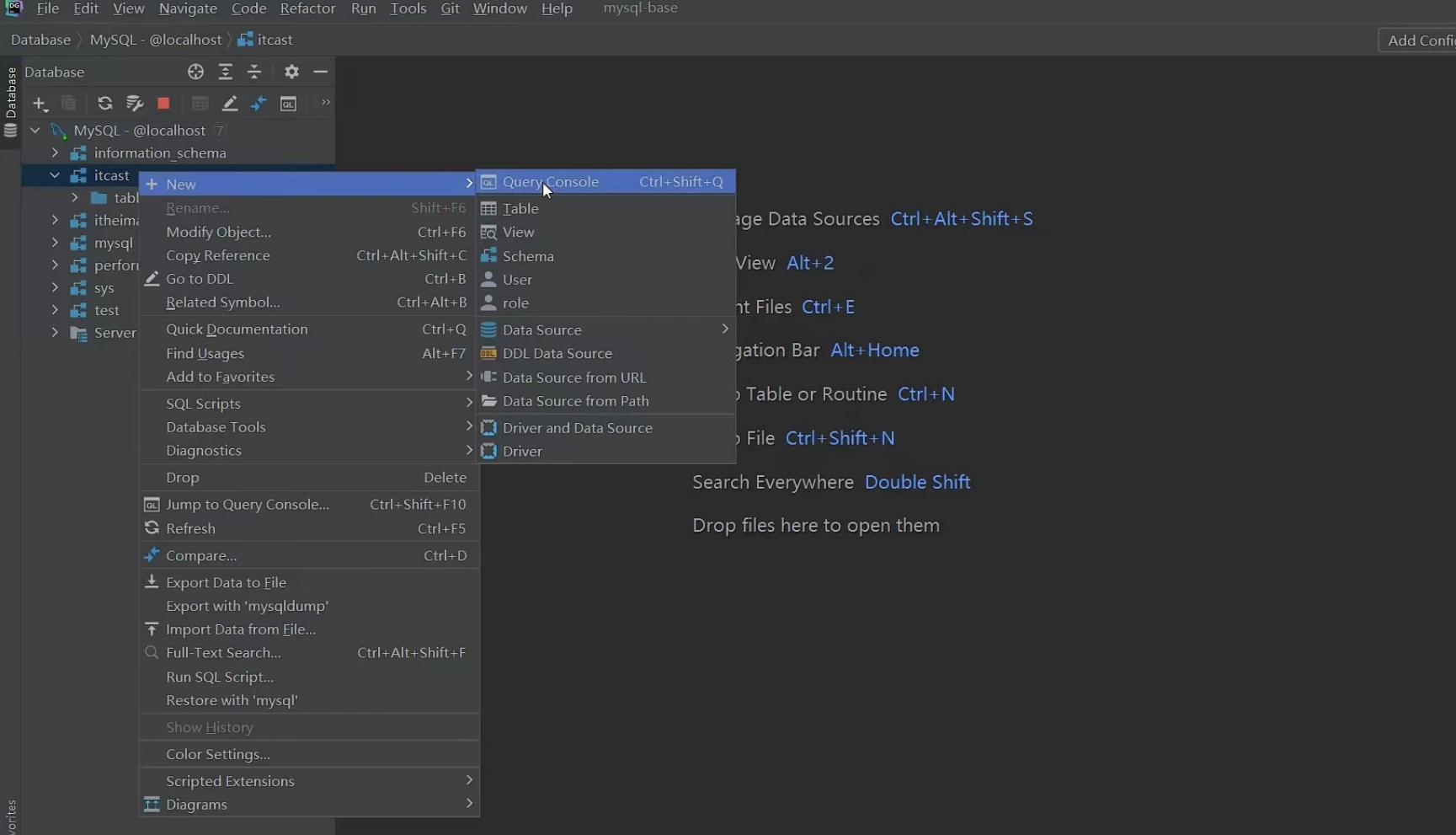Open Data Source submenu arrow

(724, 329)
